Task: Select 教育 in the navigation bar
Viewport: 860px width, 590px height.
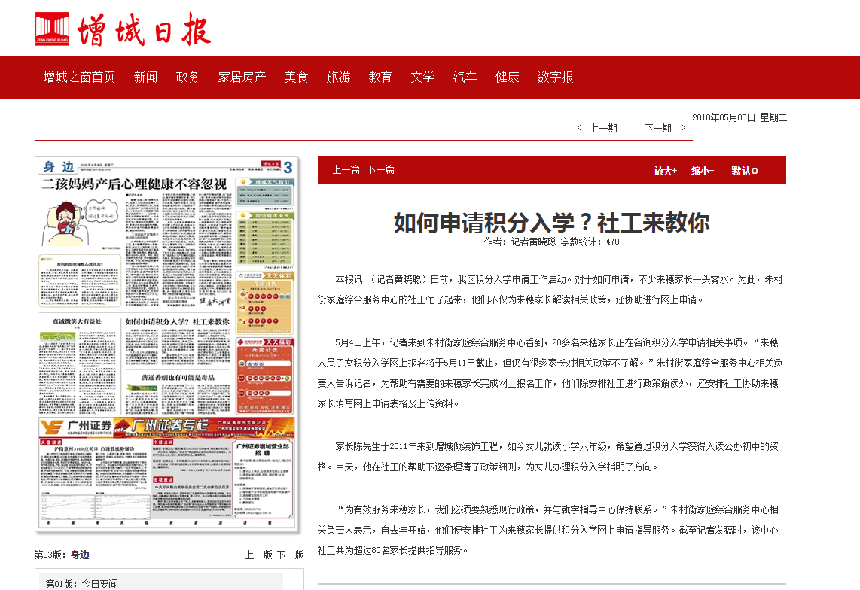Action: click(381, 77)
